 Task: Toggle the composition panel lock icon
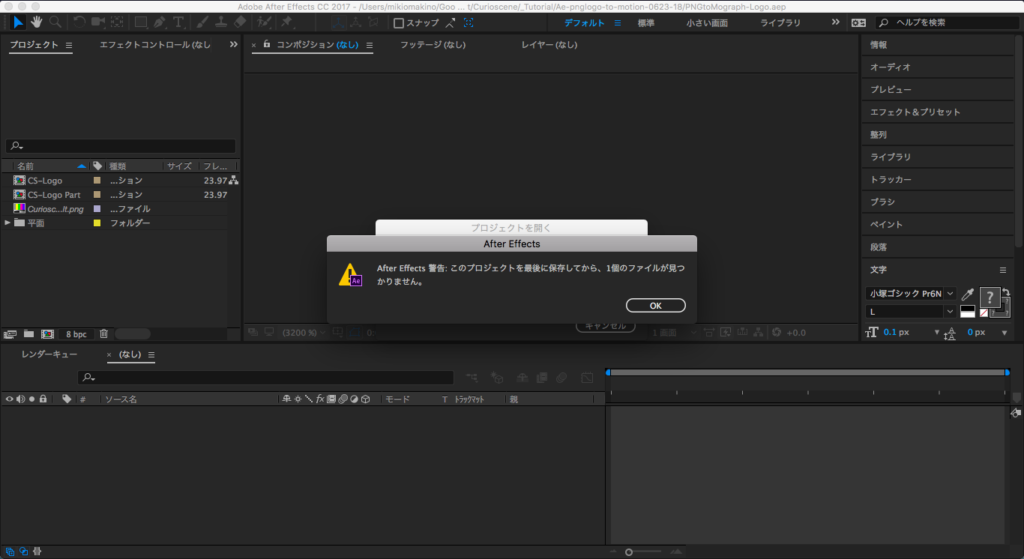[266, 44]
